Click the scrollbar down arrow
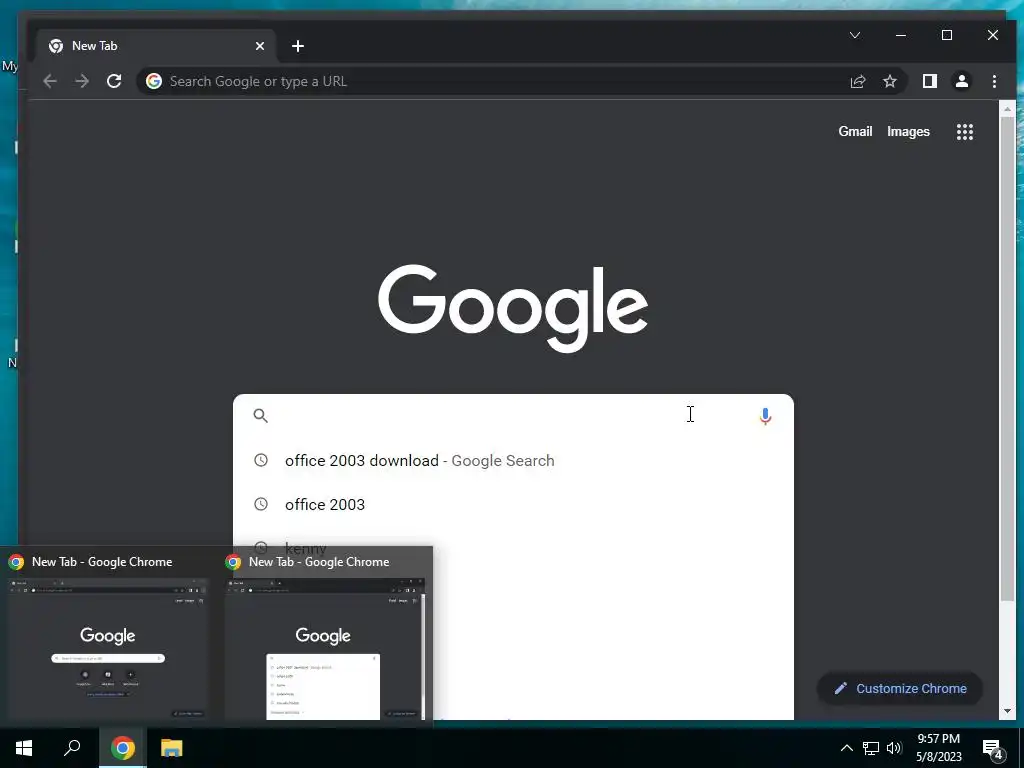This screenshot has width=1024, height=768. click(1007, 711)
